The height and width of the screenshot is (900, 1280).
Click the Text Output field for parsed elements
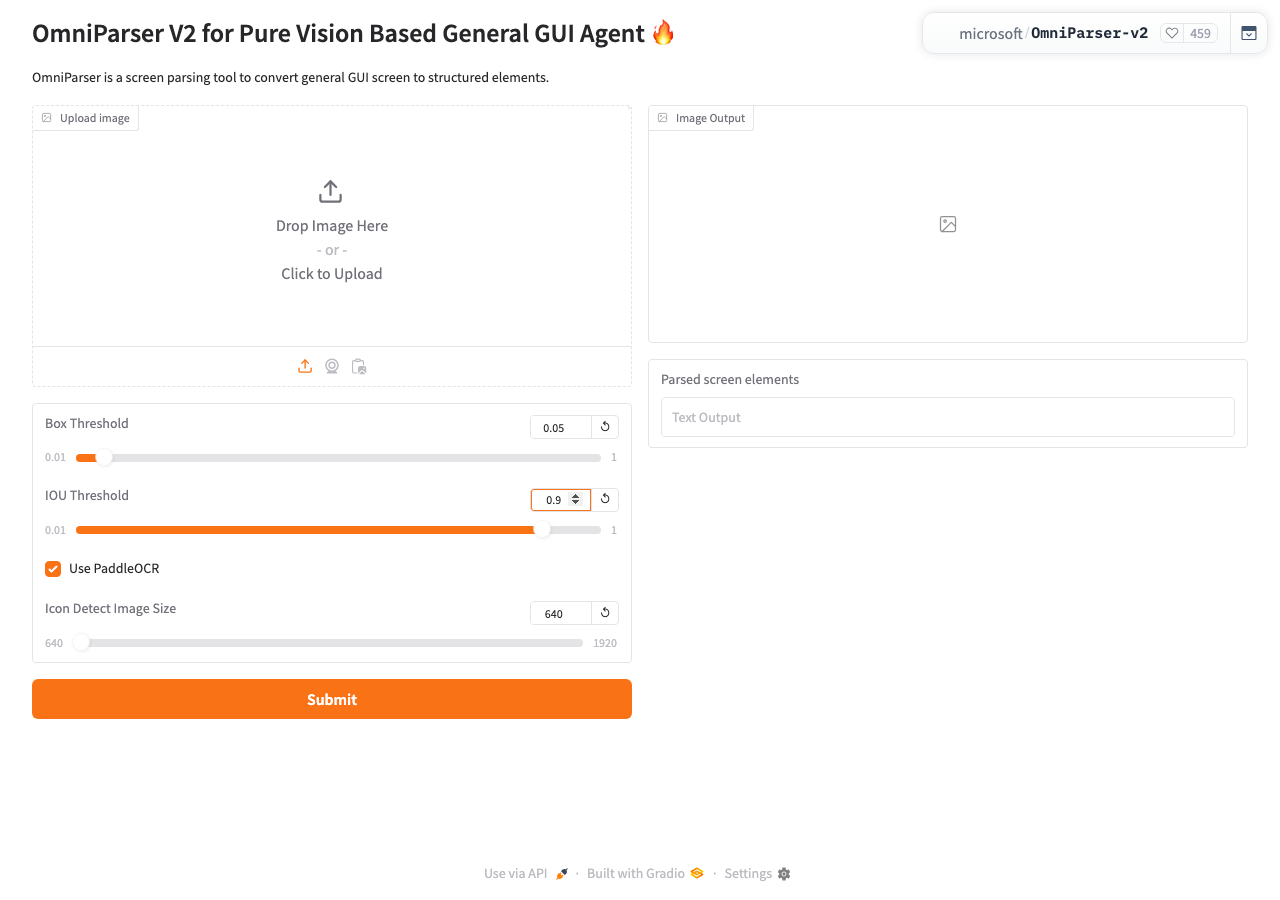pos(948,417)
